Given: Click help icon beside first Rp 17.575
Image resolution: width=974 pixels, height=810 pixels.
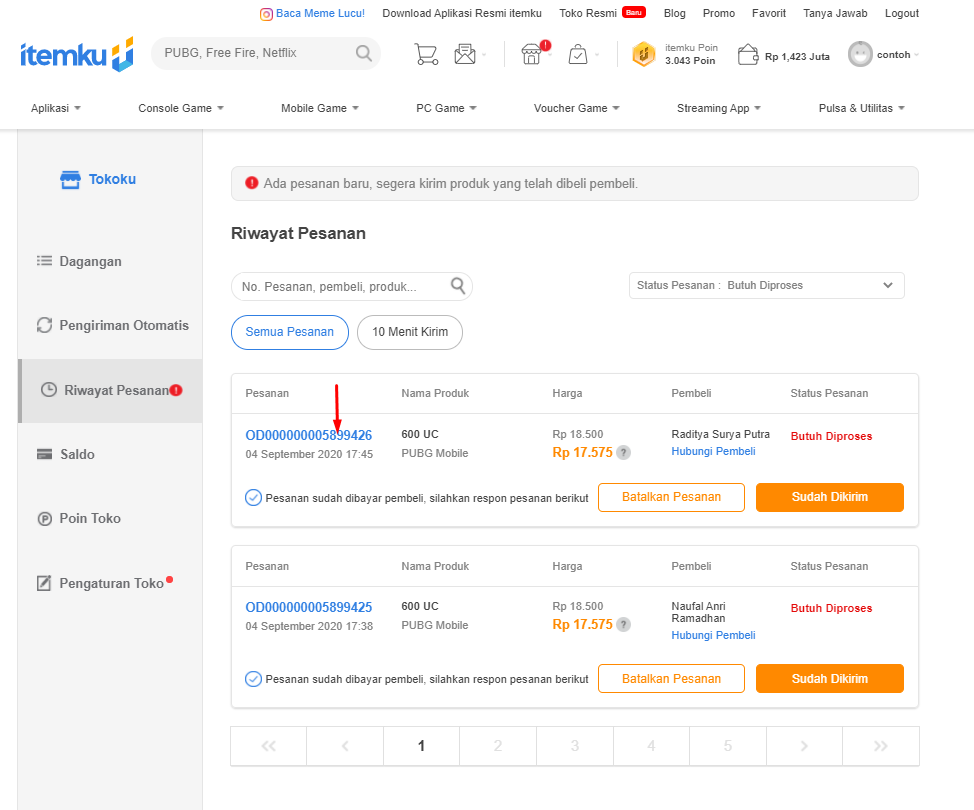Looking at the screenshot, I should coord(623,453).
